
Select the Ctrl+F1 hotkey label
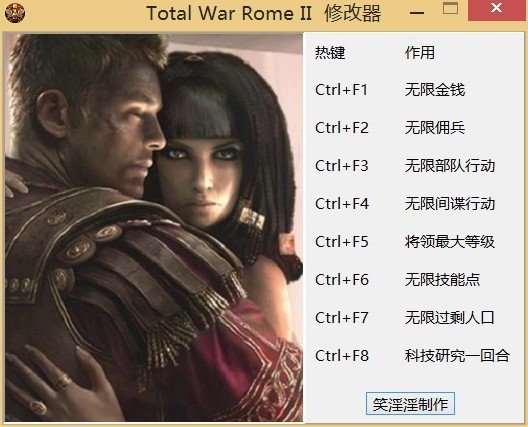tap(341, 90)
